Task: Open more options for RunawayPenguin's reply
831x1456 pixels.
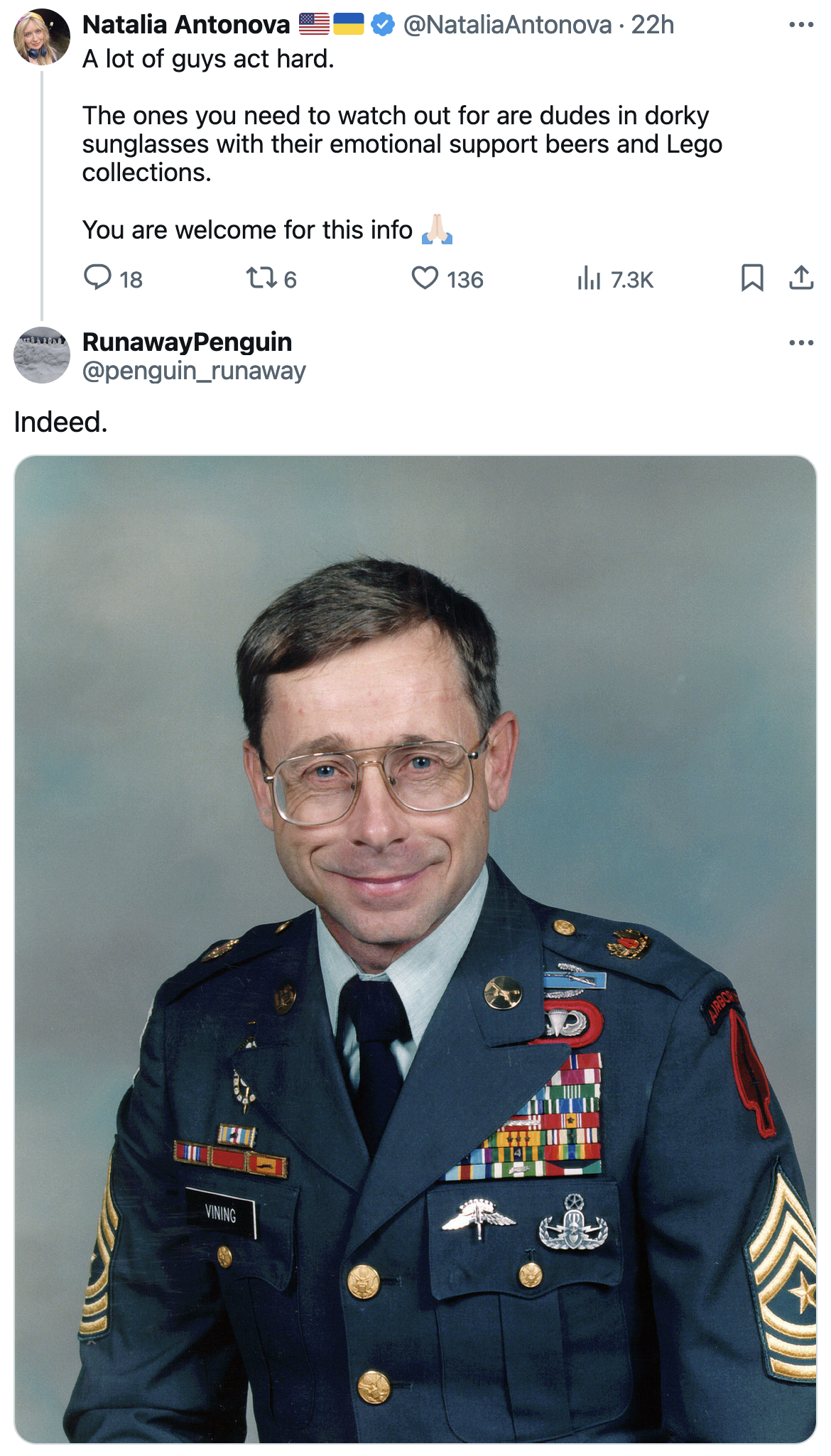Action: click(801, 343)
